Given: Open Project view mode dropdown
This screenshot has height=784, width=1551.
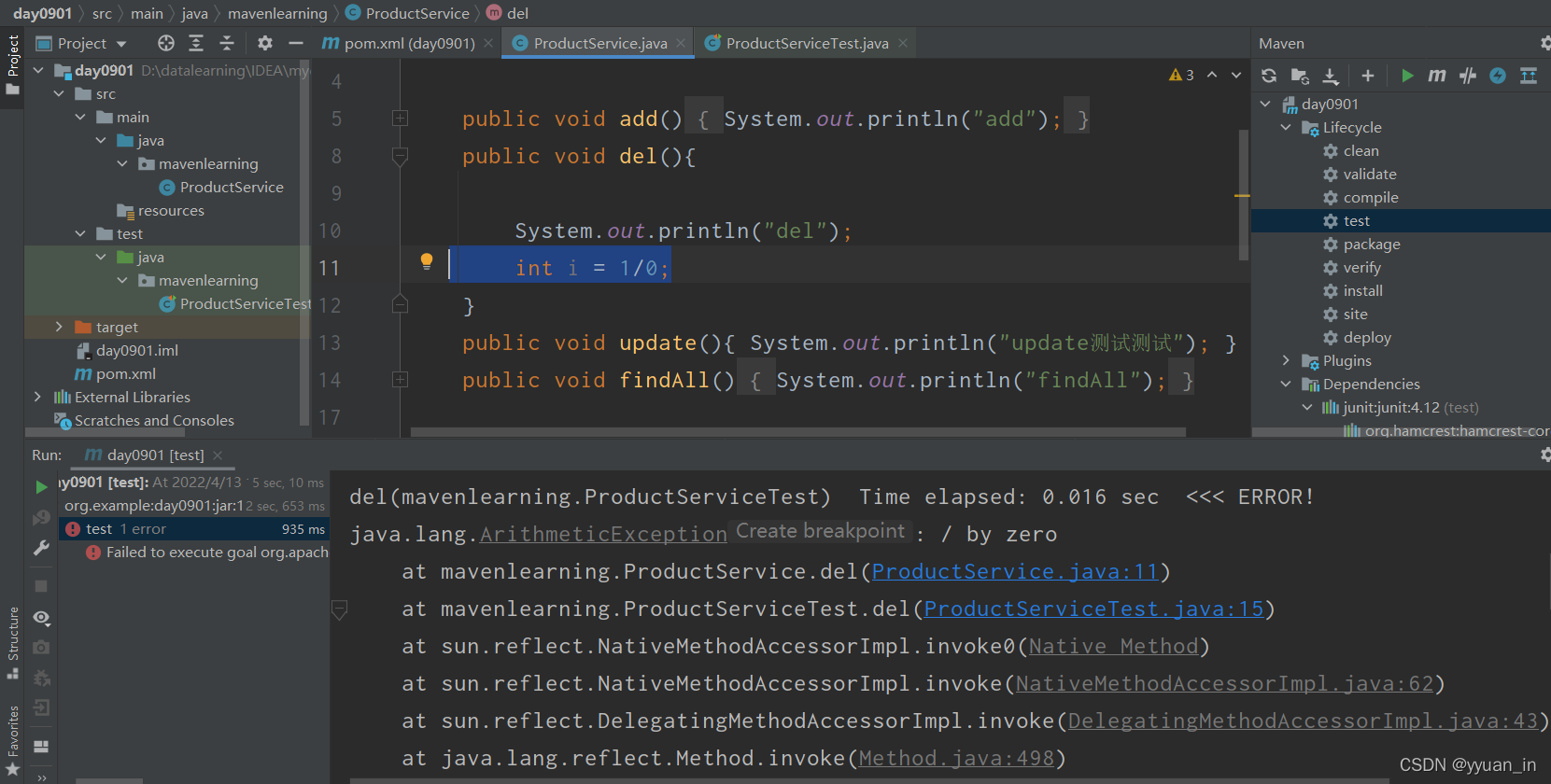Looking at the screenshot, I should coord(82,43).
